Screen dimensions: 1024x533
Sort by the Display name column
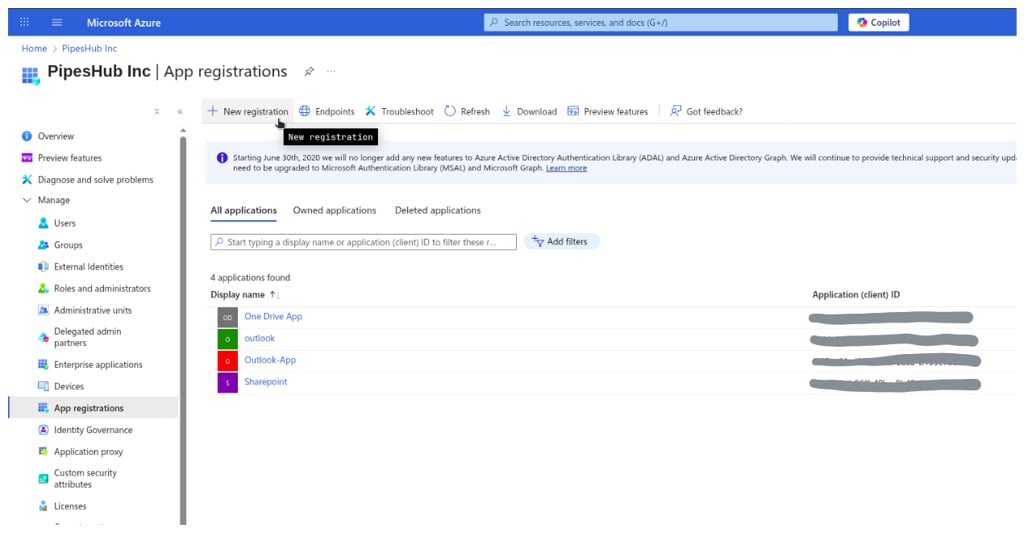tap(245, 295)
